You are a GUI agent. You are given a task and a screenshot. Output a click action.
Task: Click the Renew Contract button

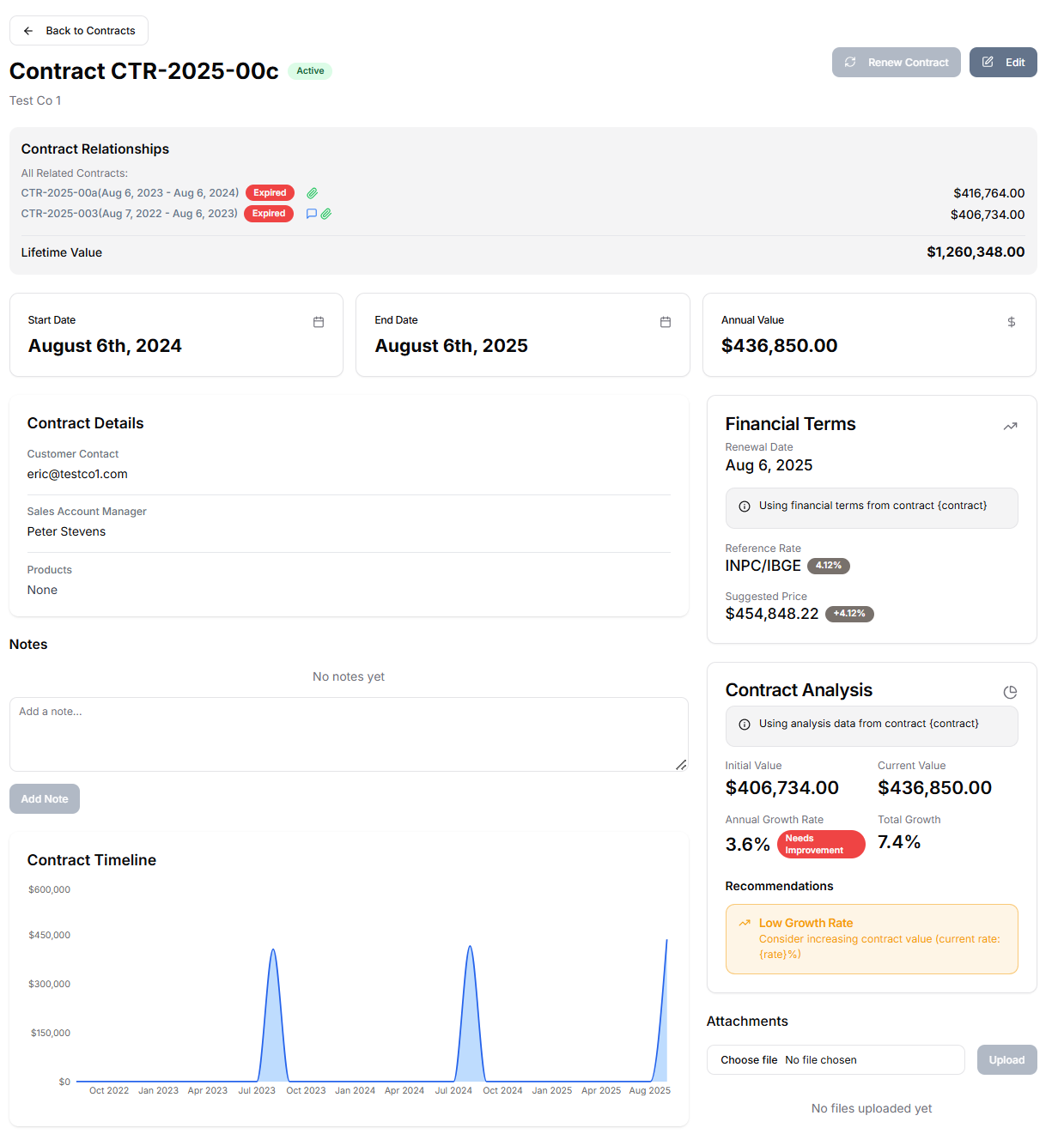(x=896, y=63)
